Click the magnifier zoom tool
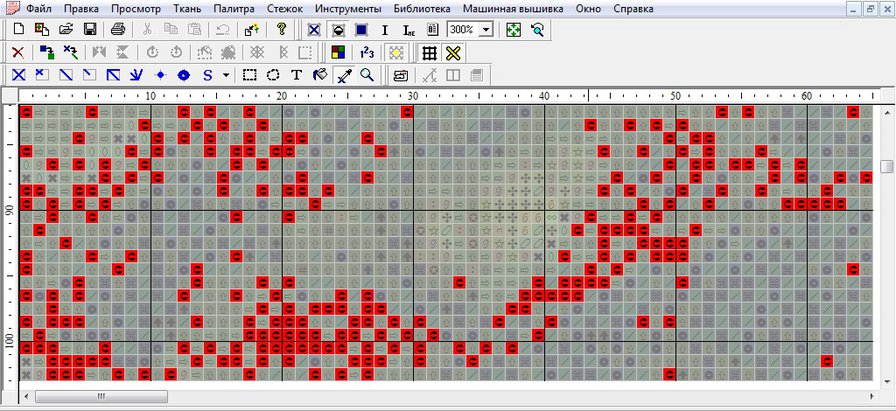This screenshot has height=411, width=896. tap(367, 75)
